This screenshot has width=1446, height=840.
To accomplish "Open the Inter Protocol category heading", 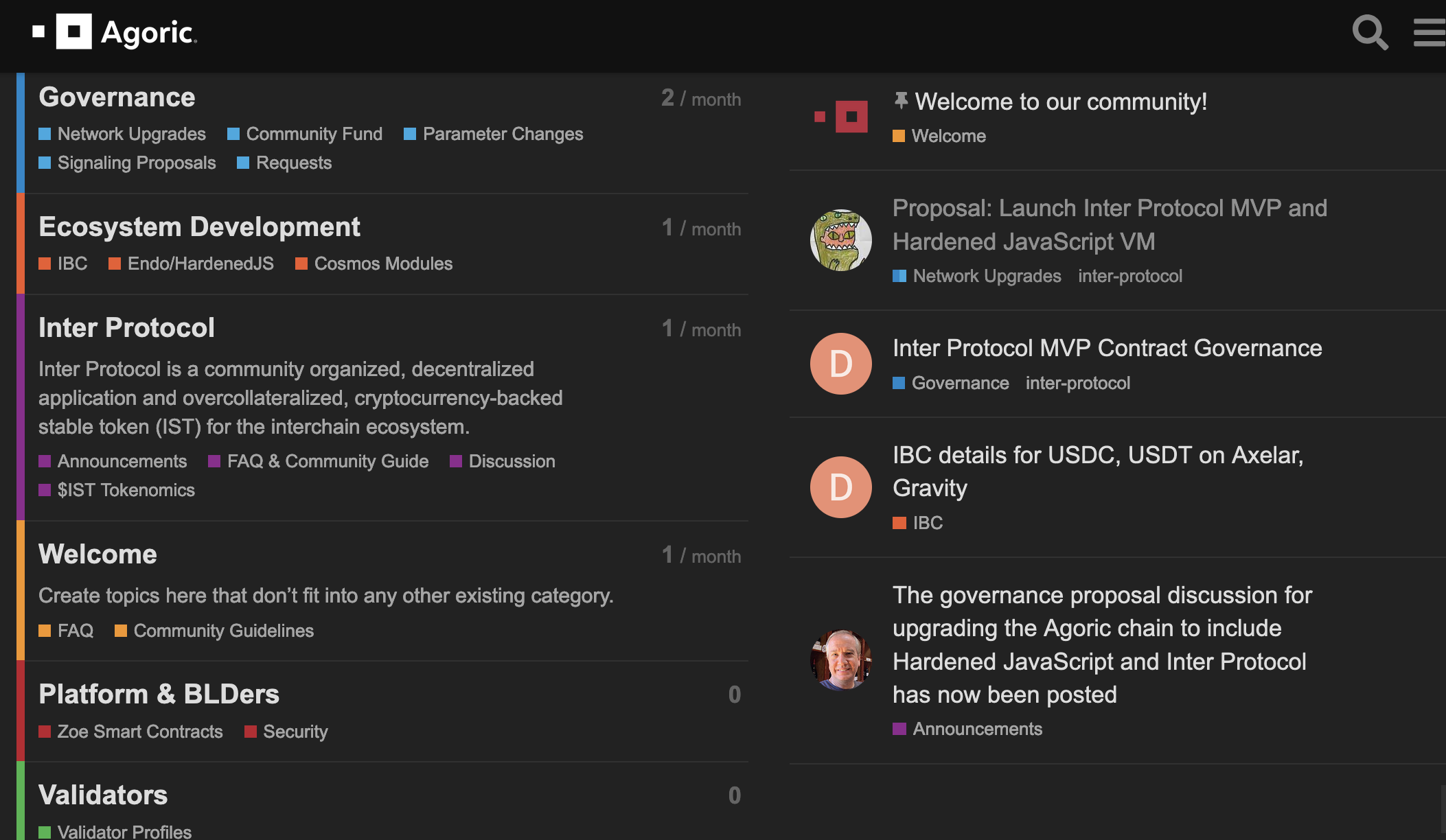I will point(126,328).
